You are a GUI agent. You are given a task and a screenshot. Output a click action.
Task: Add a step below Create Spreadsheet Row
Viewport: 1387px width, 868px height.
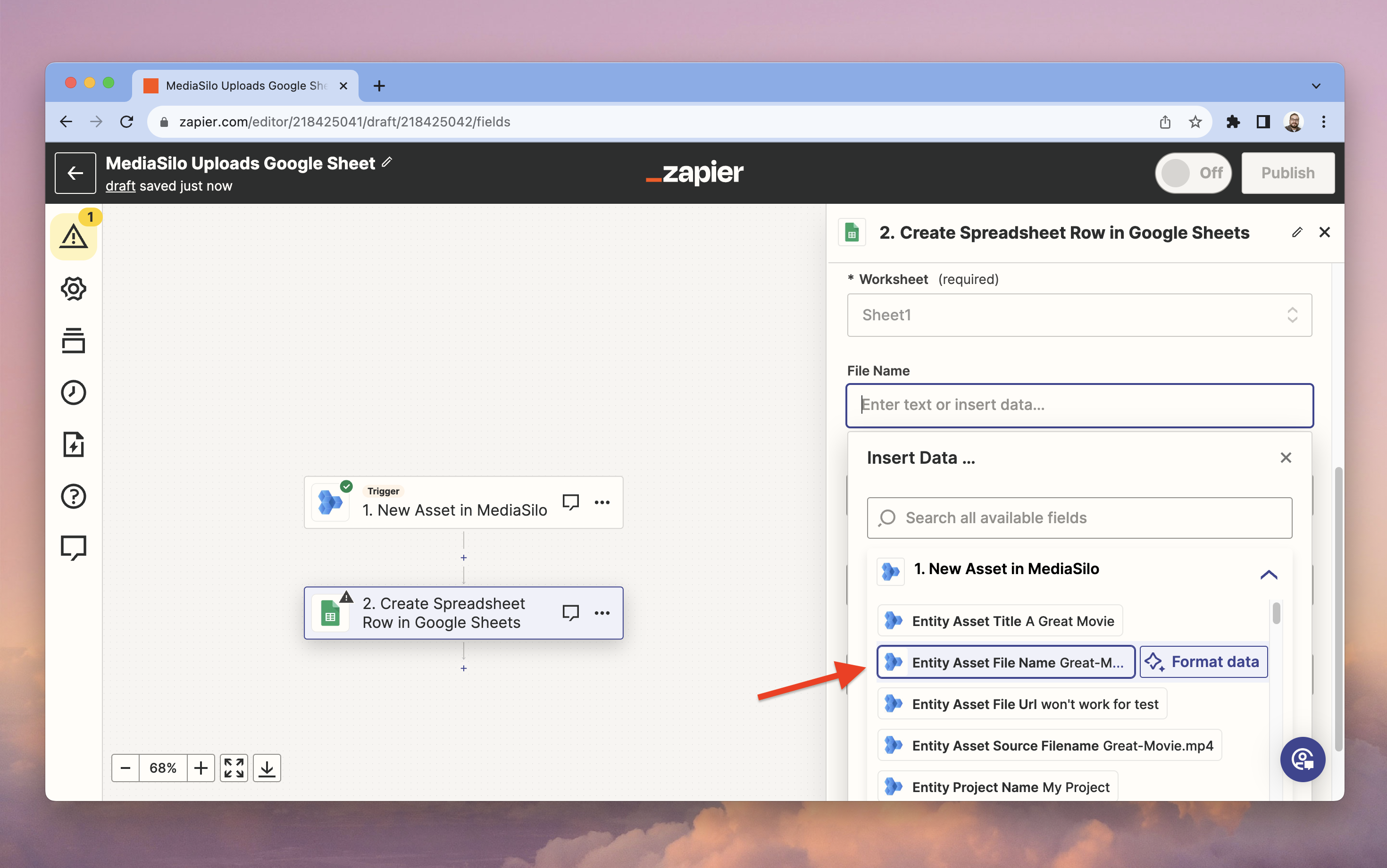tap(463, 668)
